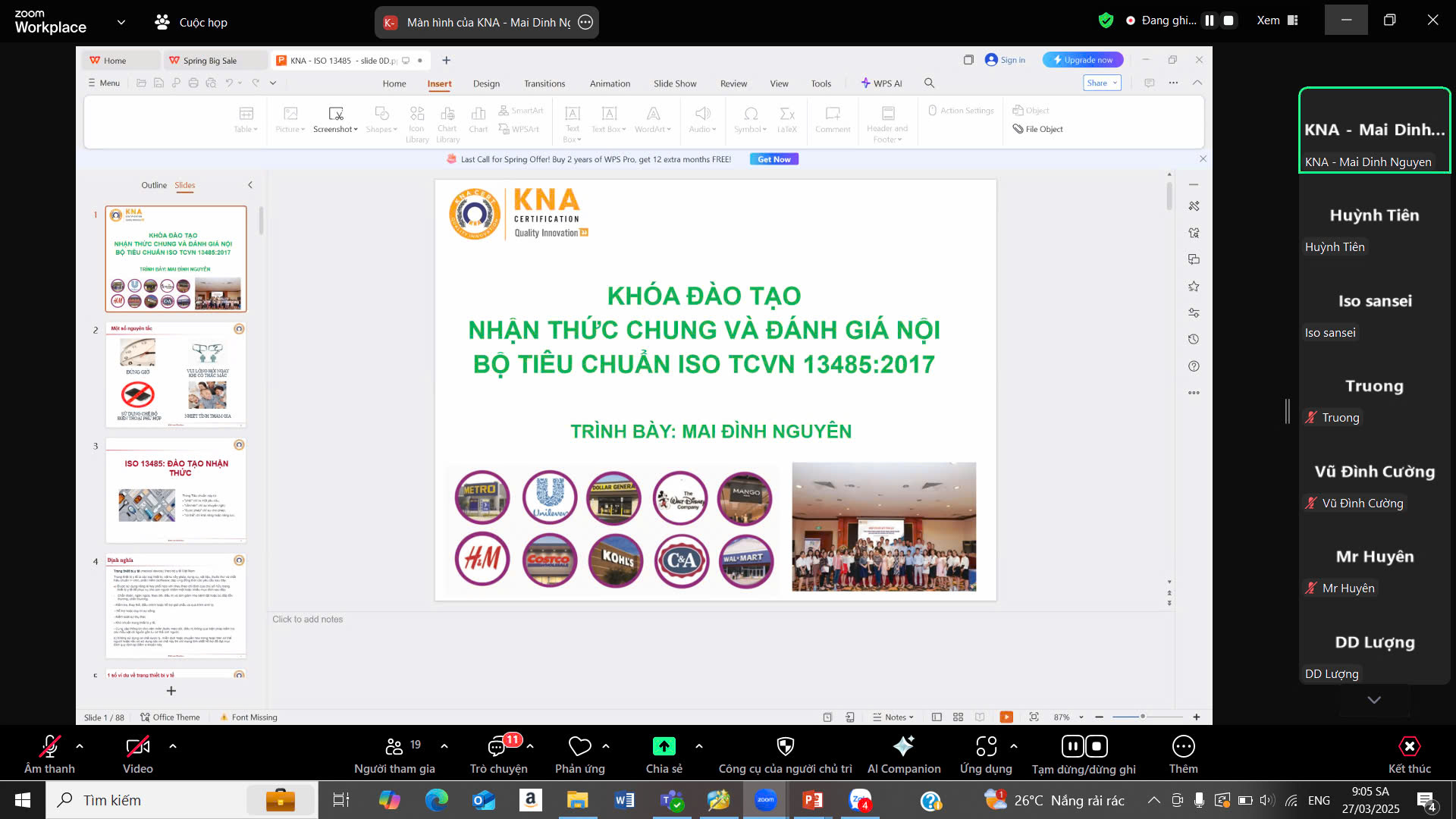Image resolution: width=1456 pixels, height=819 pixels.
Task: Open the Slides tab in sidebar
Action: coord(184,185)
